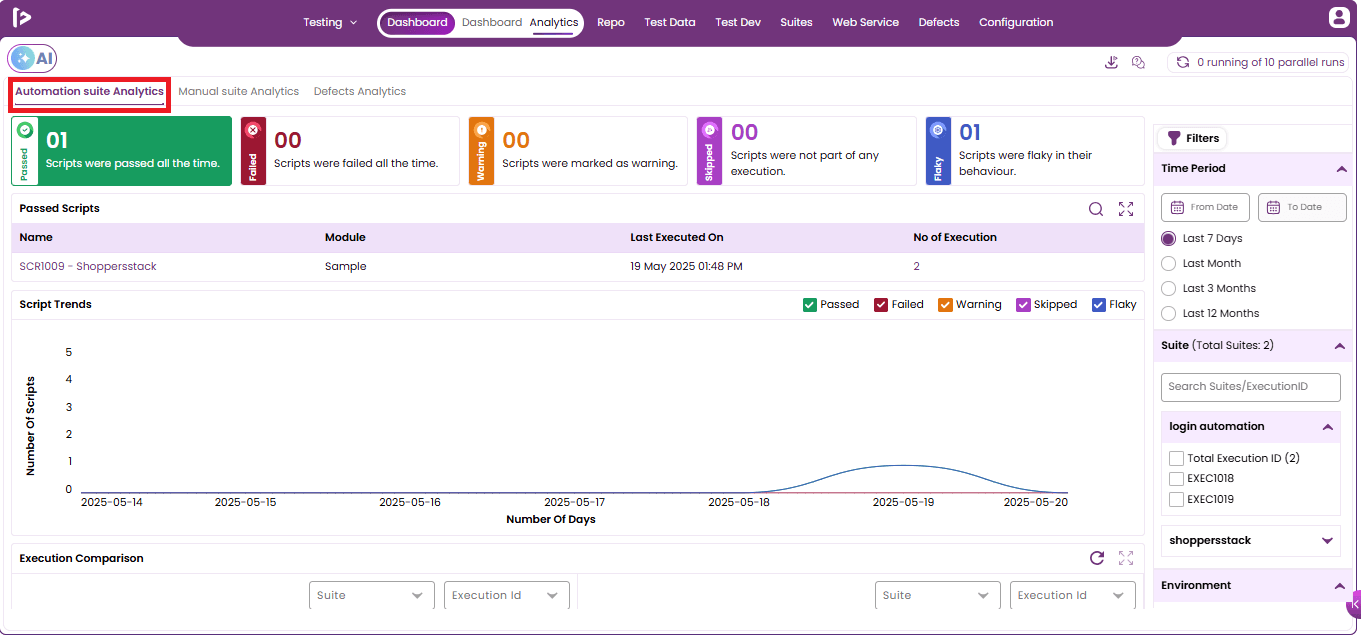Collapse the side panel handle
Image resolution: width=1361 pixels, height=636 pixels.
[1355, 604]
